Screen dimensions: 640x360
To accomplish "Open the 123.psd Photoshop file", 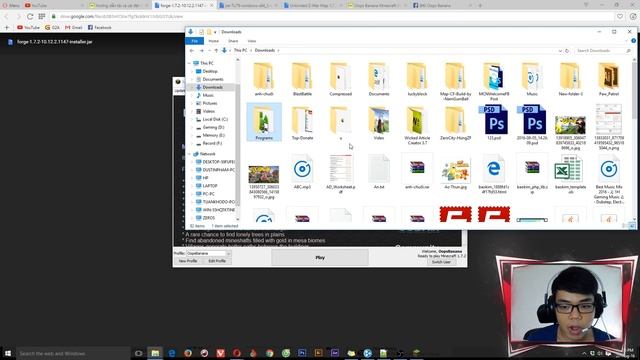I will (494, 122).
